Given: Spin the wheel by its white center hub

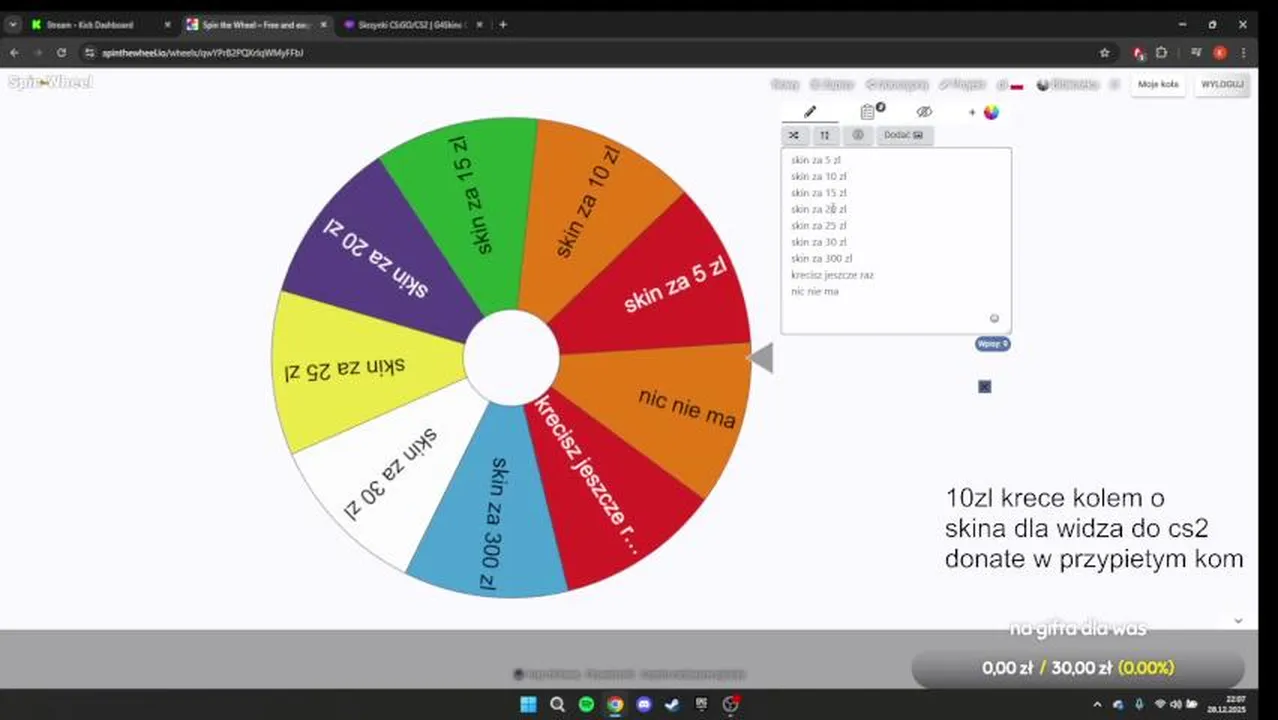Looking at the screenshot, I should [511, 357].
